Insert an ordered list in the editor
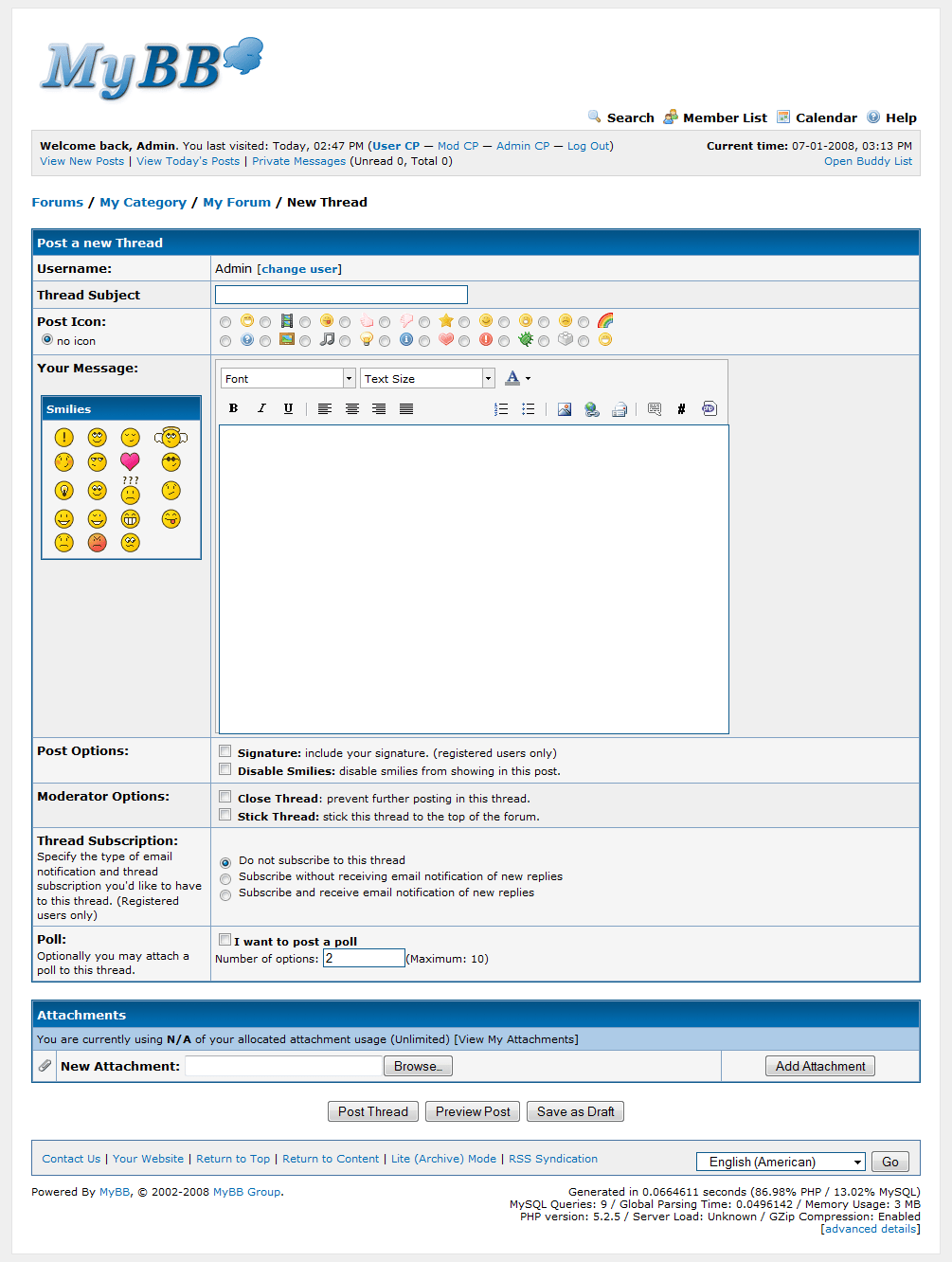This screenshot has height=1262, width=952. pyautogui.click(x=501, y=408)
